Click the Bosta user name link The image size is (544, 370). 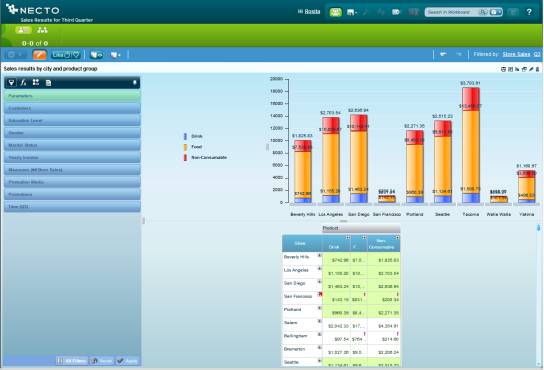click(312, 11)
